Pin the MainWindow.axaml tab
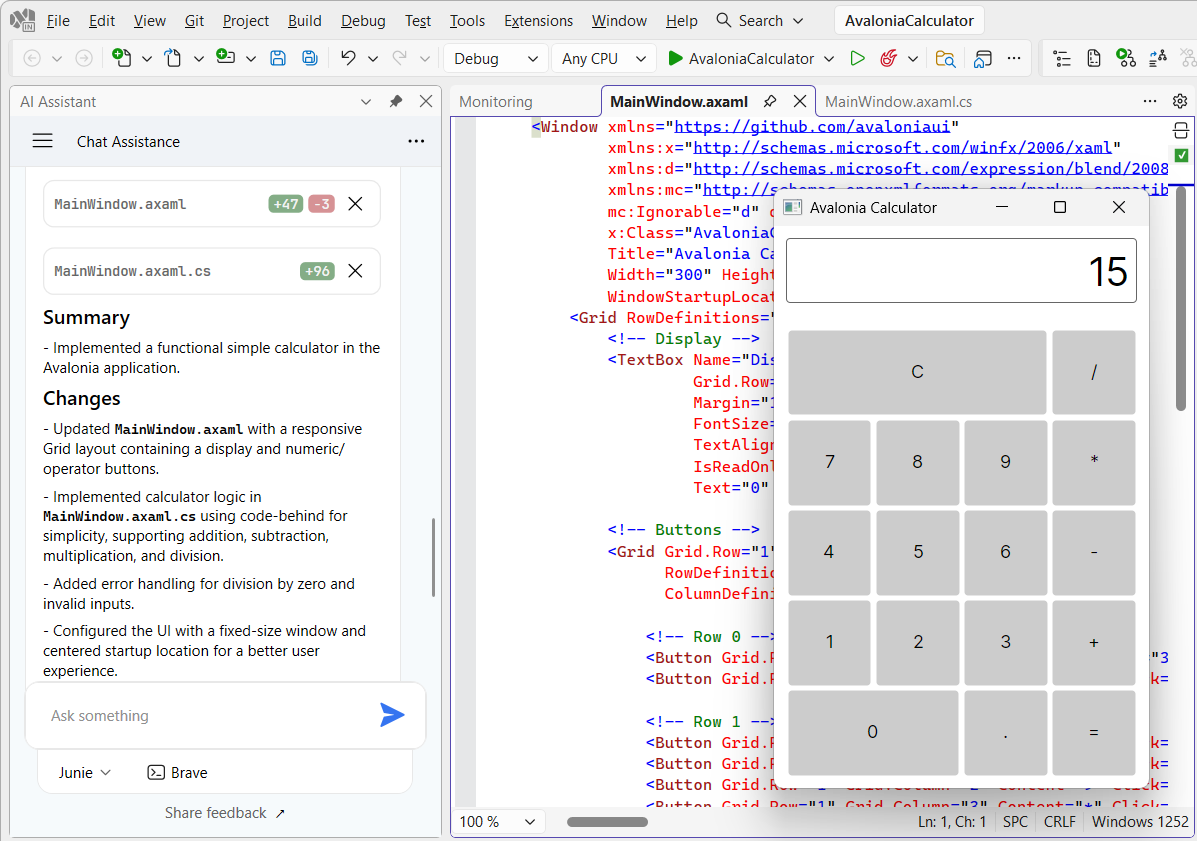Viewport: 1197px width, 841px height. (x=770, y=102)
